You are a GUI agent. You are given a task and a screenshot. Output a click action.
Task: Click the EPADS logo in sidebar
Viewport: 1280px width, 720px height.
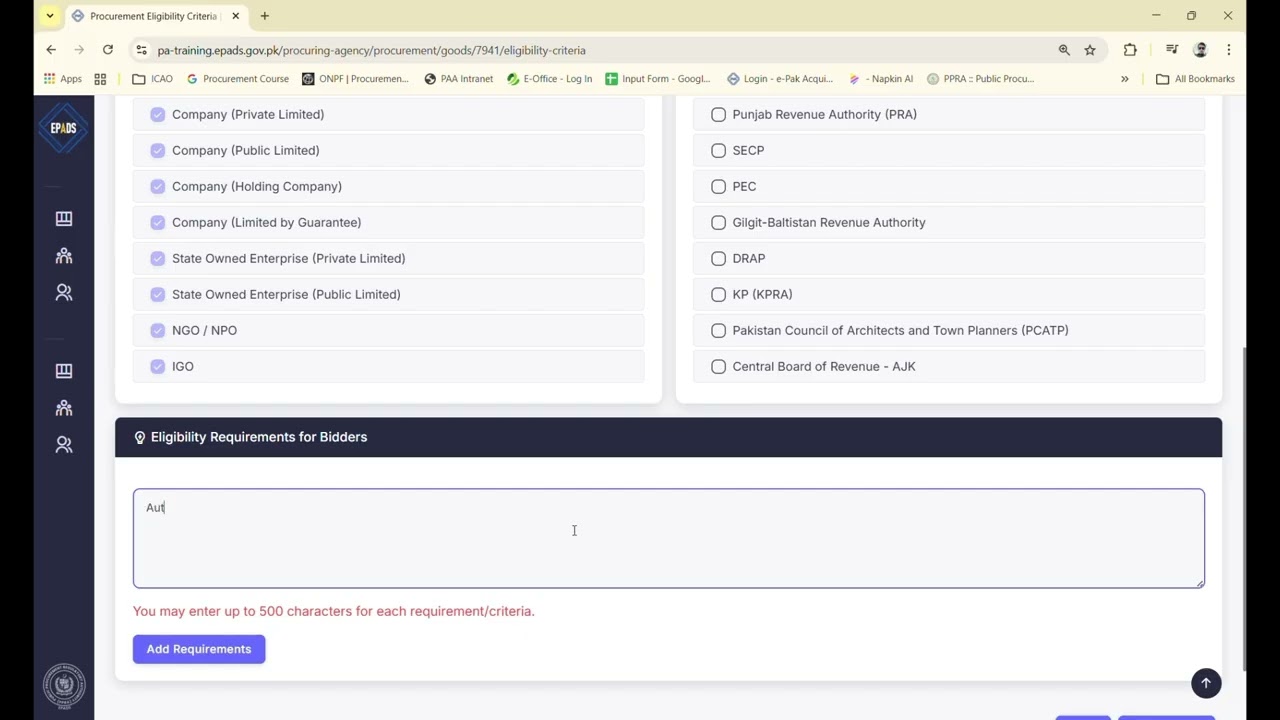[63, 128]
